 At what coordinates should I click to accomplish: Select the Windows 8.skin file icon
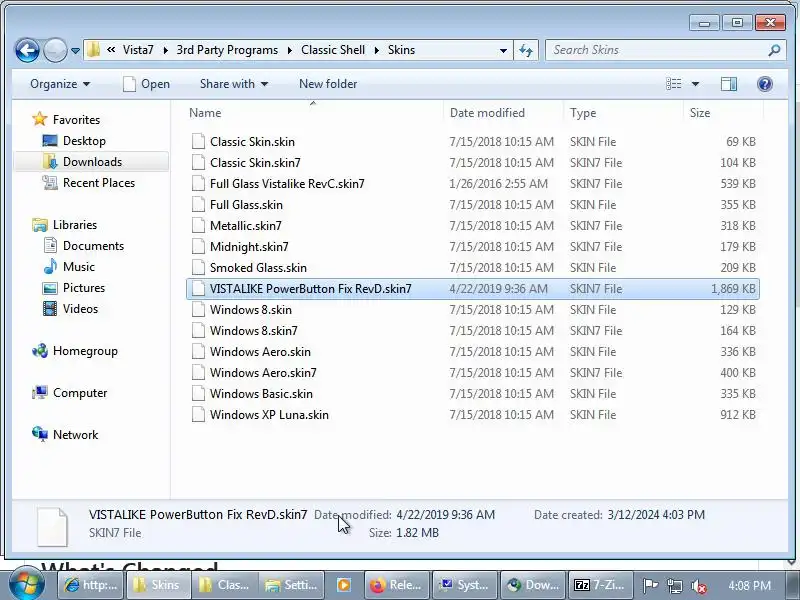coord(198,309)
